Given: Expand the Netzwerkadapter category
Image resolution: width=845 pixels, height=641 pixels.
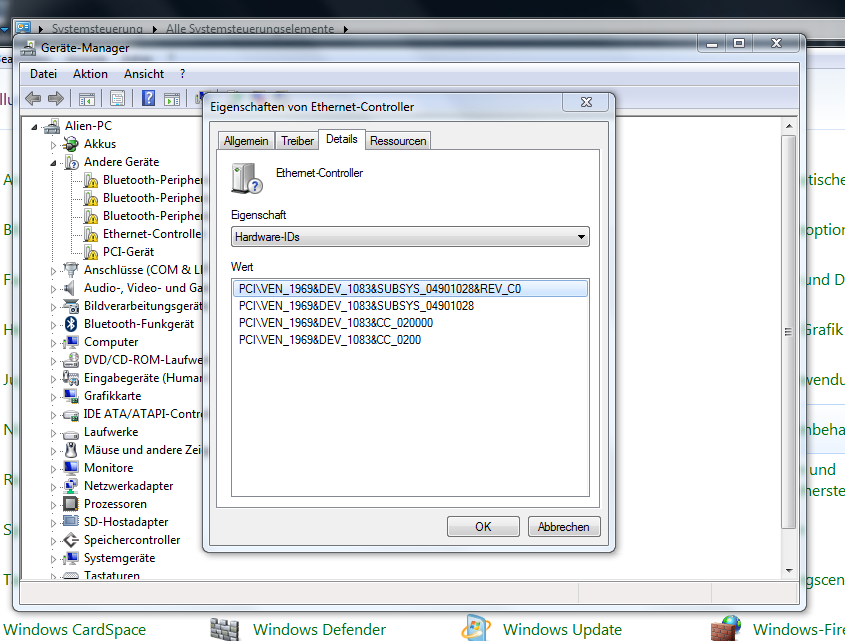Looking at the screenshot, I should point(55,486).
